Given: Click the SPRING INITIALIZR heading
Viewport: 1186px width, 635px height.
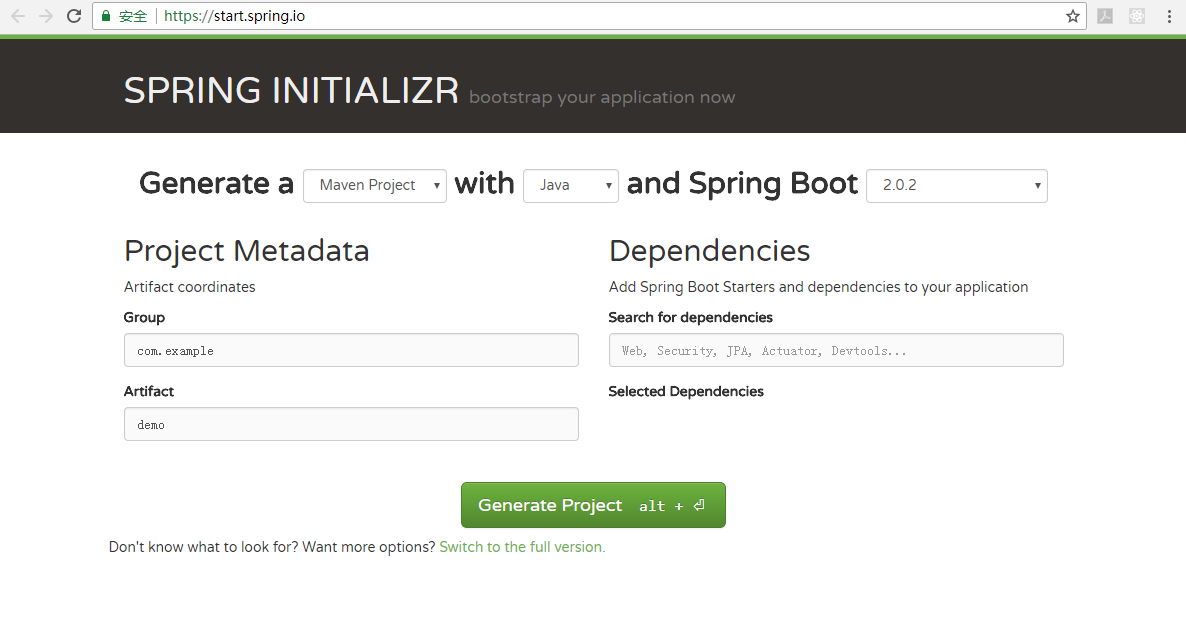Looking at the screenshot, I should [x=291, y=90].
